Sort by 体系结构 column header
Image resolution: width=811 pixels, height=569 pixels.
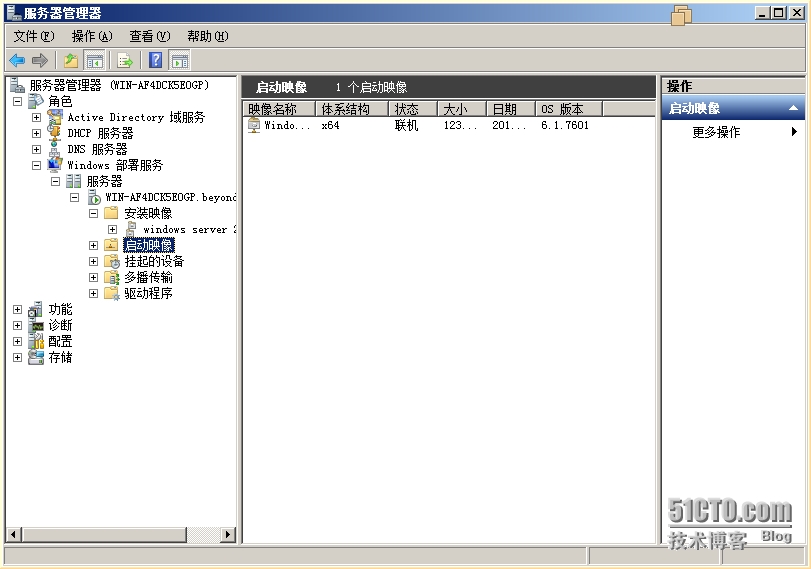[x=352, y=109]
